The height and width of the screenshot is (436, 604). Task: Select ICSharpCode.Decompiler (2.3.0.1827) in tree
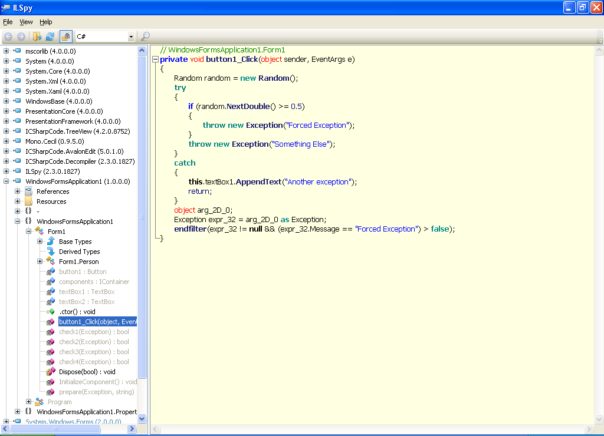pyautogui.click(x=80, y=161)
